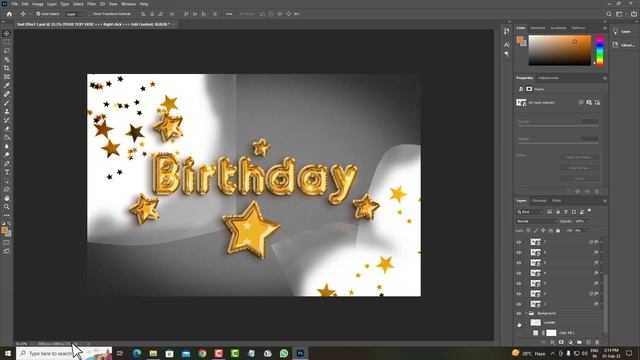Select the Blur tool
This screenshot has width=640, height=360.
click(7, 146)
